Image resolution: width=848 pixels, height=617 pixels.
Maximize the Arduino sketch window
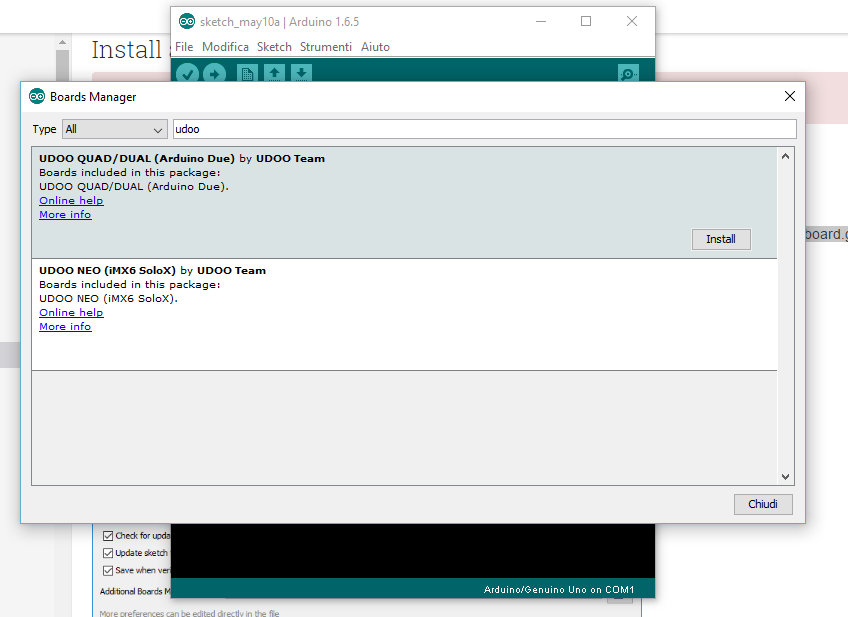(x=586, y=21)
